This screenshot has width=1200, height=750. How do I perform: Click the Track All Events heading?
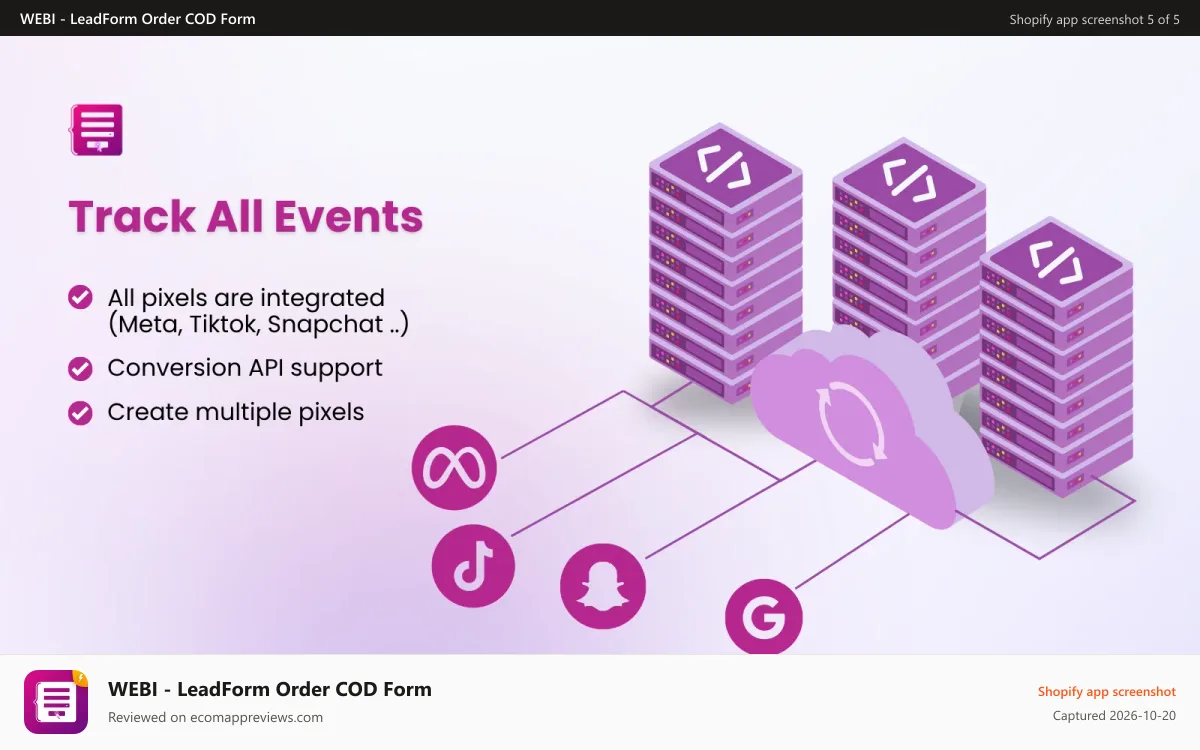click(246, 217)
